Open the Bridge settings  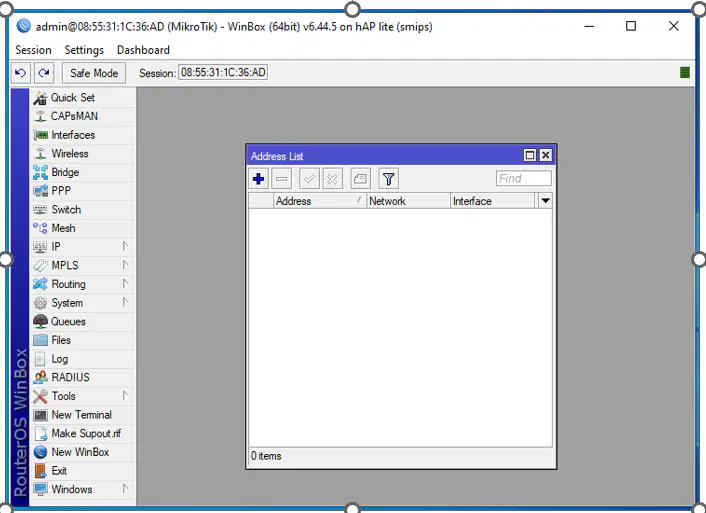point(83,173)
